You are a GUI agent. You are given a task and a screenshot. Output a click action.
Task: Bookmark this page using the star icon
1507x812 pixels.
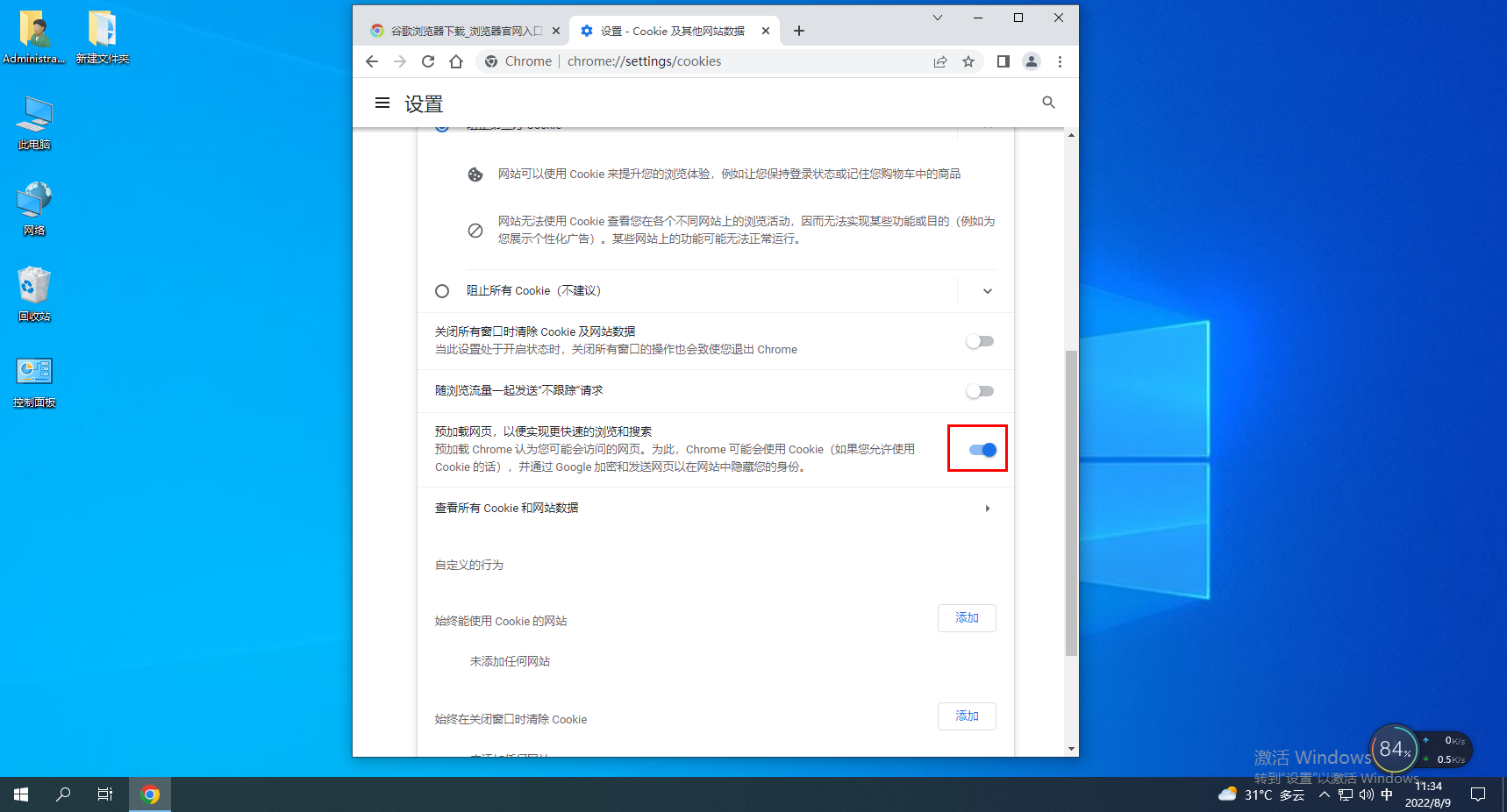[x=968, y=61]
